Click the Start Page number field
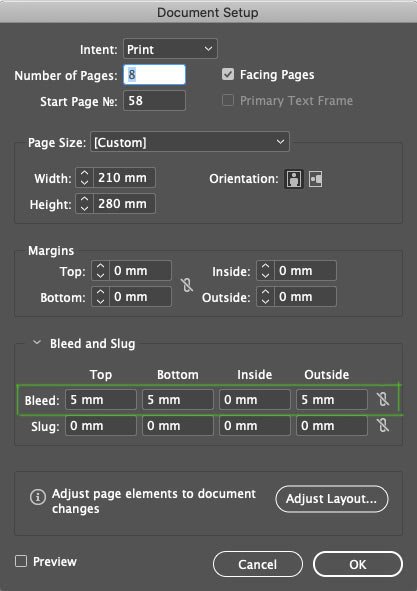The width and height of the screenshot is (417, 591). click(x=155, y=101)
